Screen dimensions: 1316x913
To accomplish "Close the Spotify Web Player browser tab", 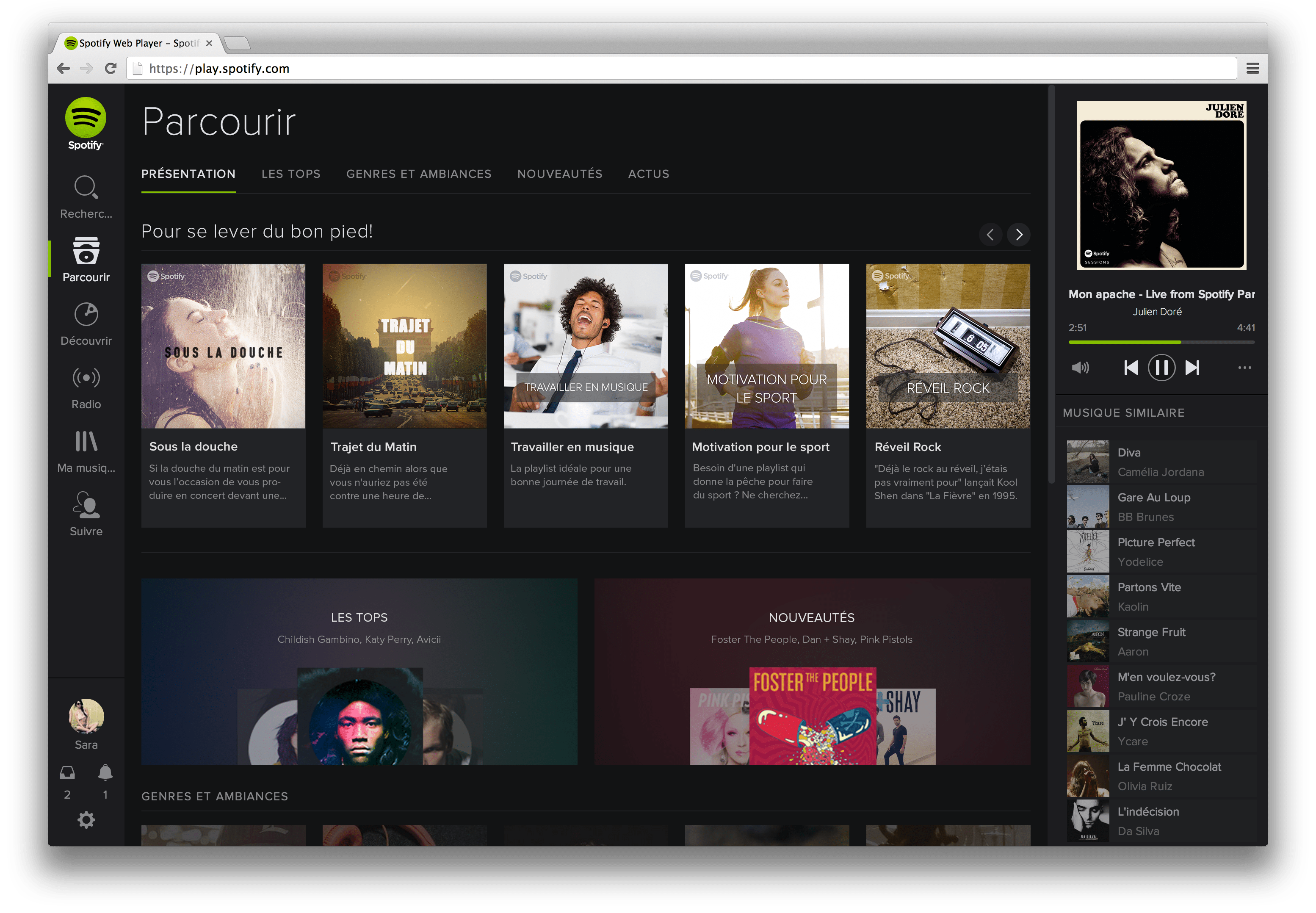I will coord(209,43).
